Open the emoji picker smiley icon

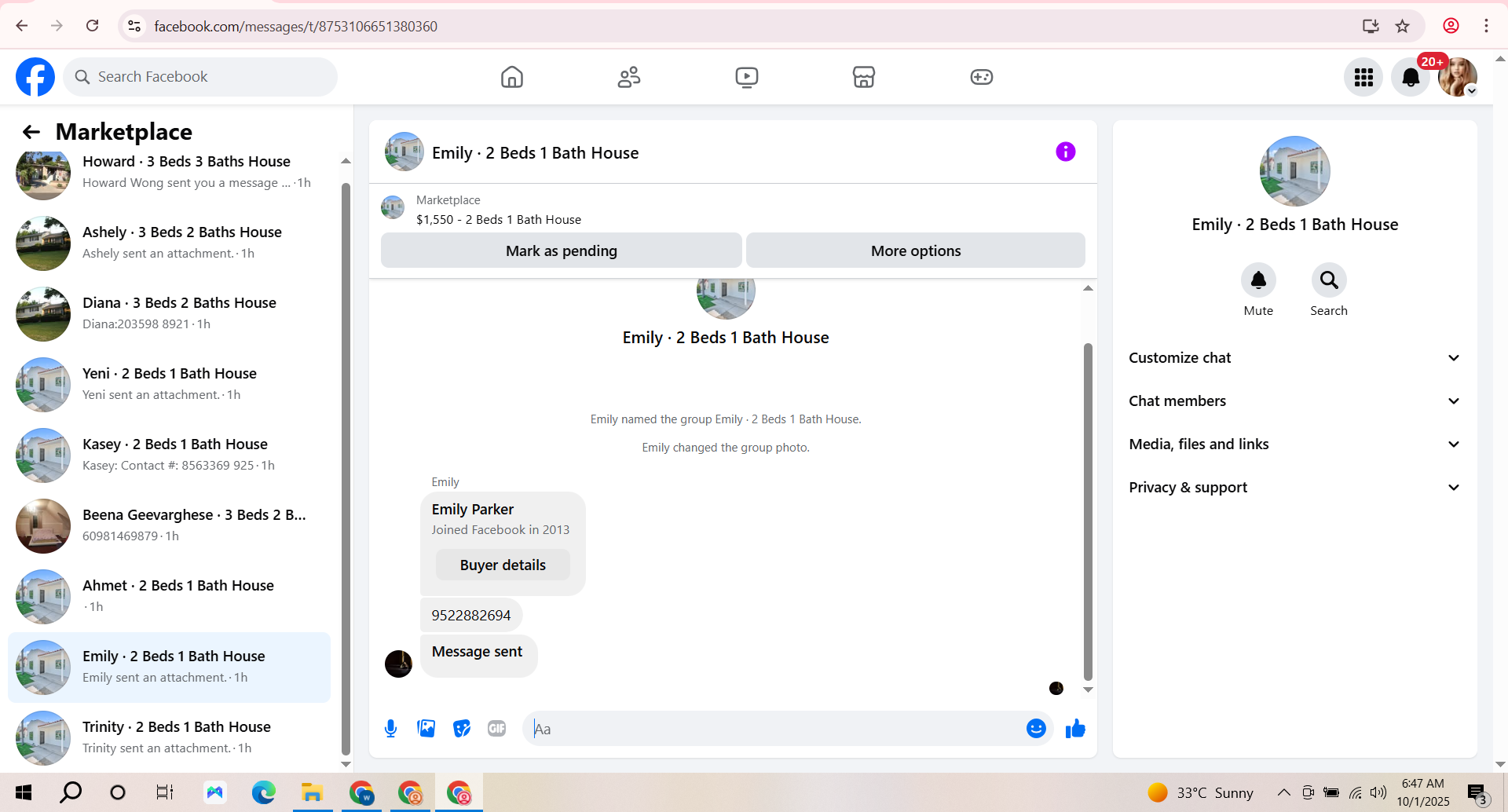coord(1036,729)
